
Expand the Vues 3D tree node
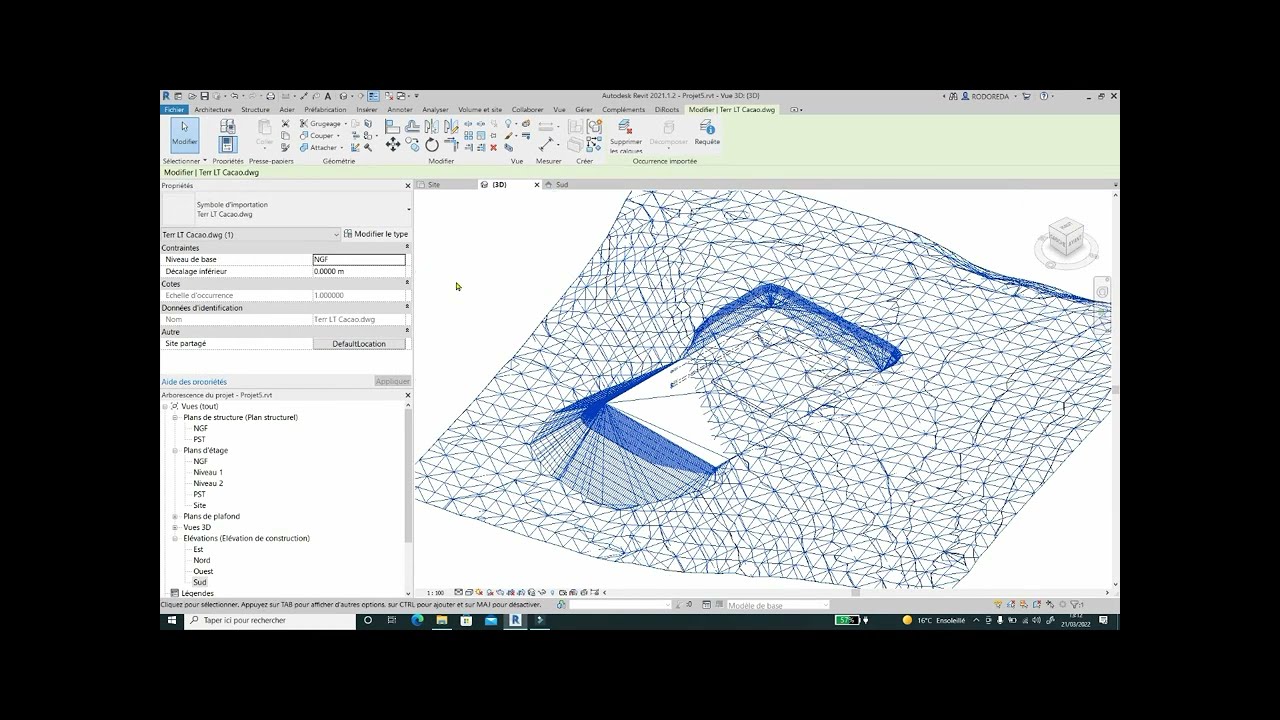(x=175, y=527)
